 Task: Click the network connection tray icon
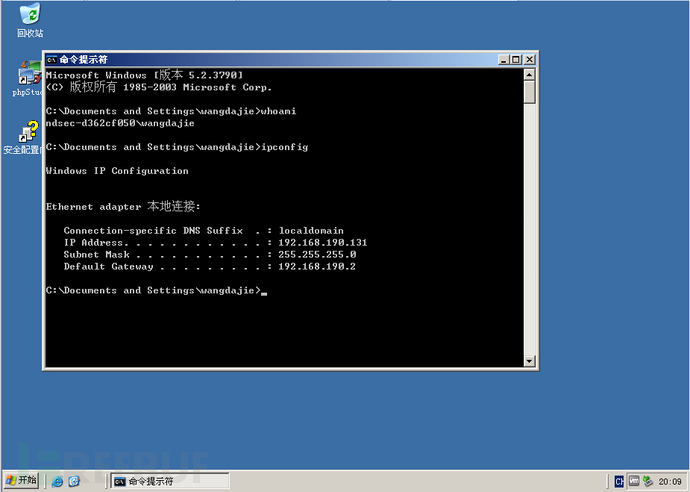647,481
